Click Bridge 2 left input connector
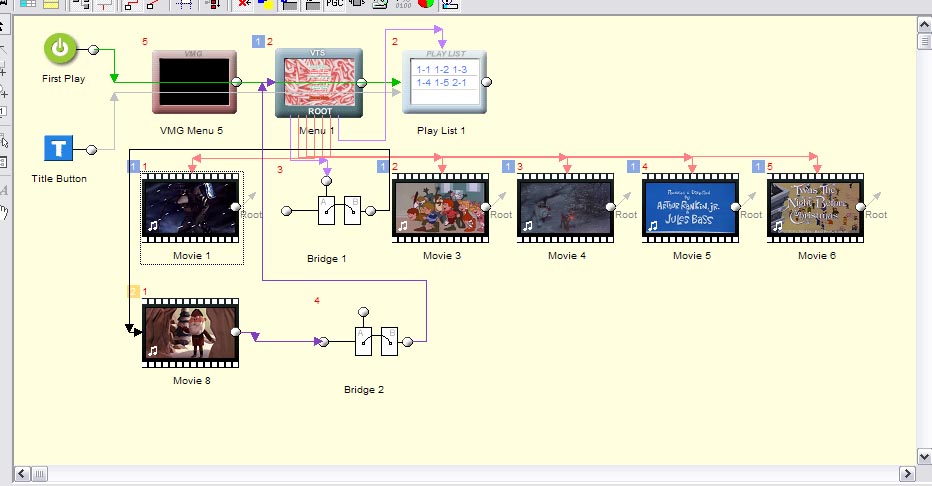932x486 pixels. click(x=323, y=342)
